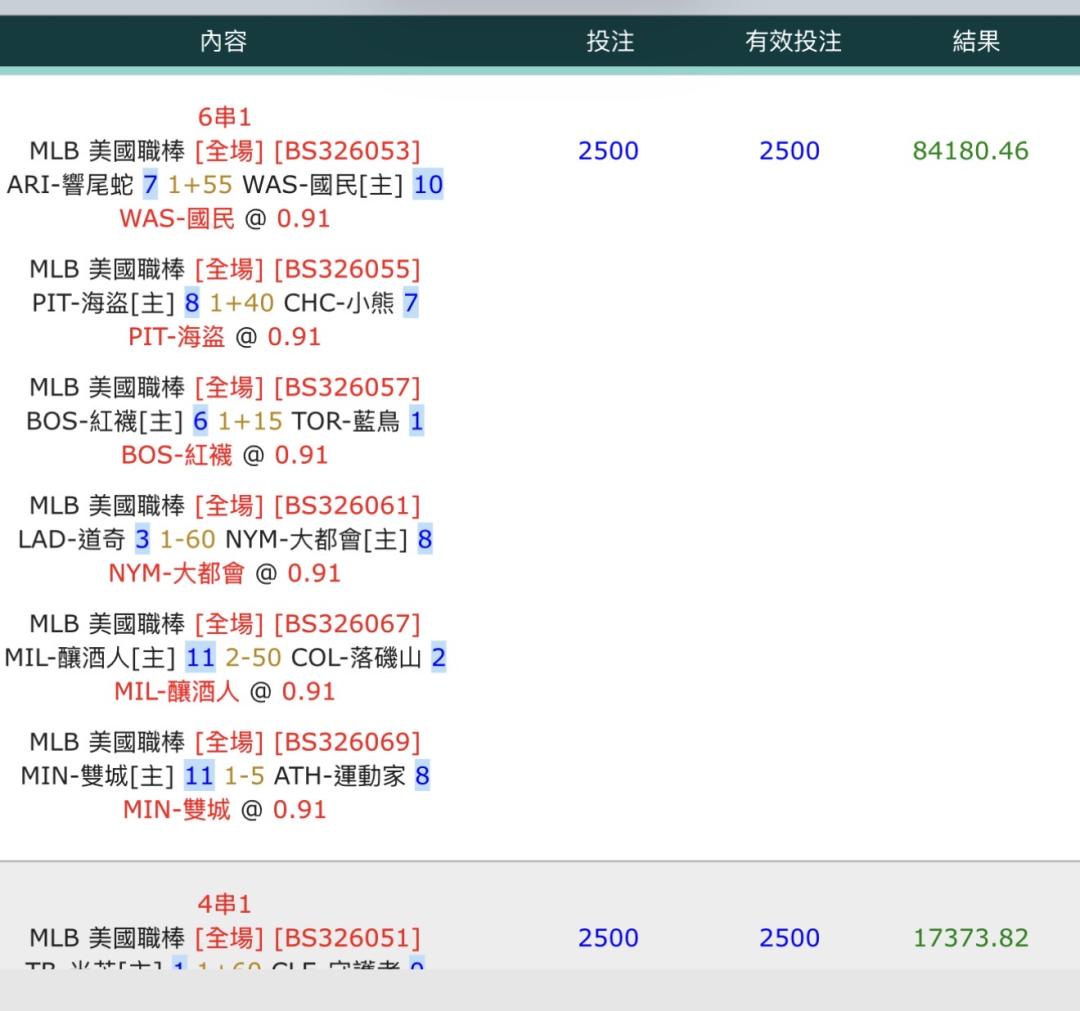Click handicap 2-50
Screen dimensions: 1080x1011
pos(253,658)
